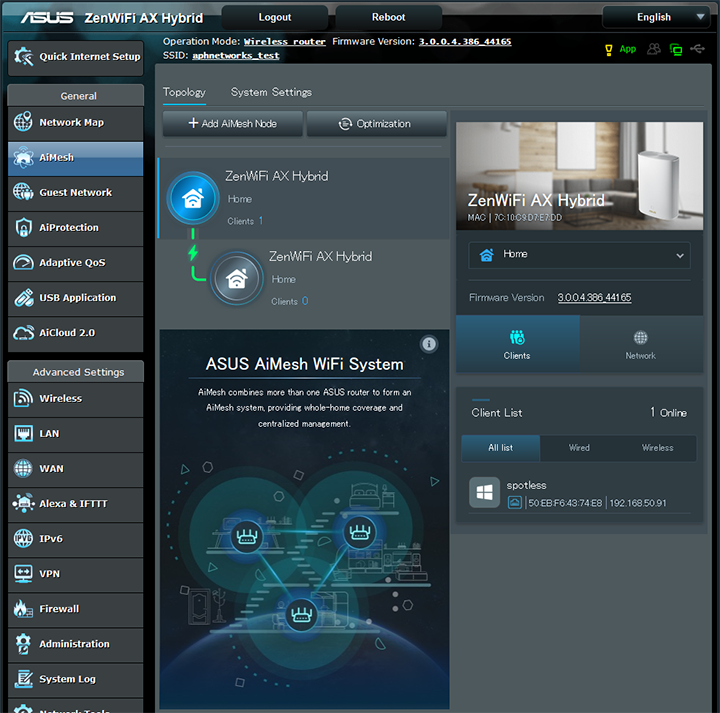The image size is (720, 713).
Task: Click the USB status icon in header
Action: (x=697, y=49)
